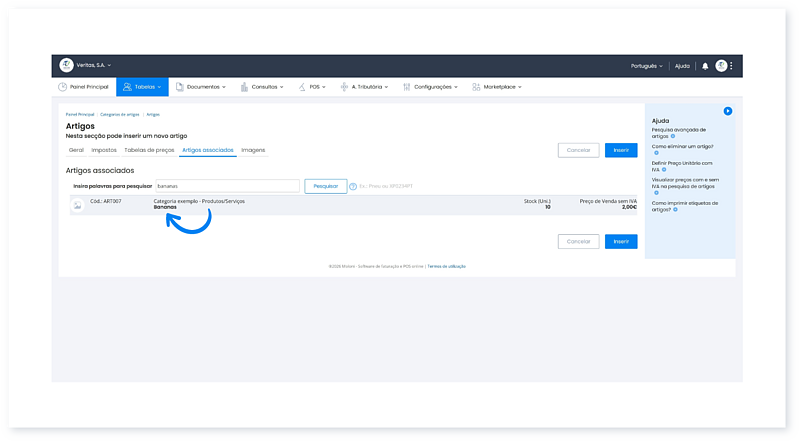The image size is (800, 442).
Task: Switch to the Tabelas de preços tab
Action: (x=149, y=150)
